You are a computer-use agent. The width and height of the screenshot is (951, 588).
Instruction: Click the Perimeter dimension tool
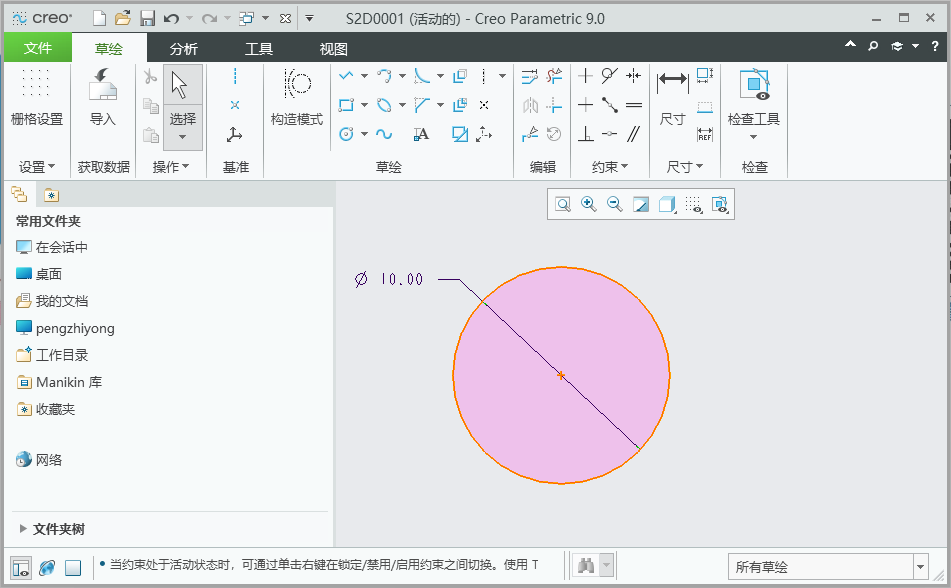point(705,76)
